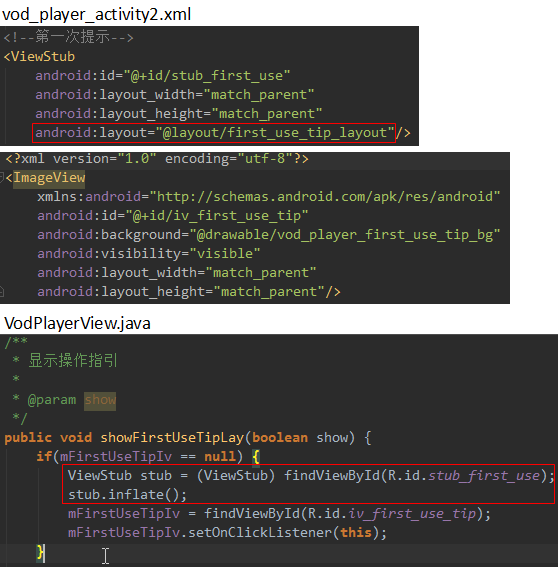Screen dimensions: 558x567
Task: Click the android:id="@+id/iv_first_use_tip" line
Action: tap(172, 216)
